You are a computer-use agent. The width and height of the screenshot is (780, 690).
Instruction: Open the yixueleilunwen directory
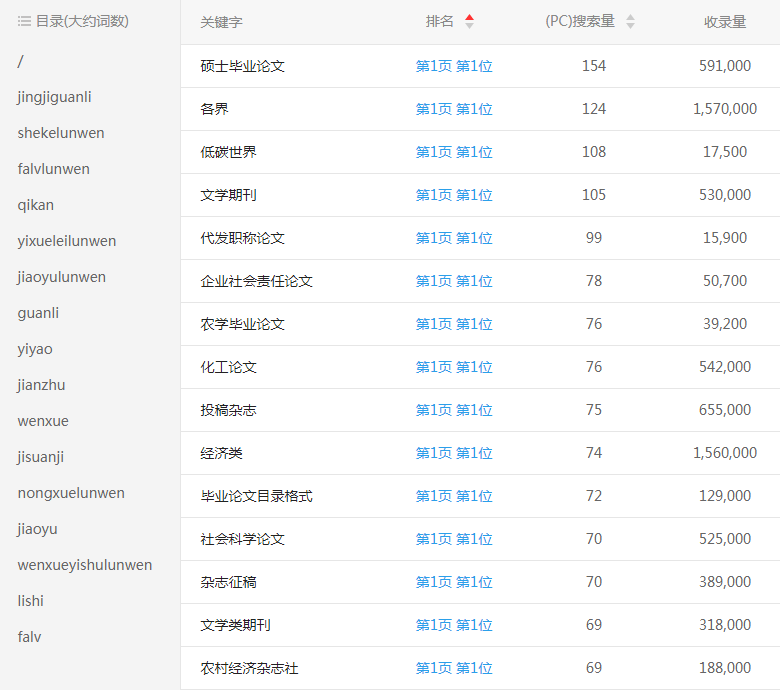pos(66,241)
